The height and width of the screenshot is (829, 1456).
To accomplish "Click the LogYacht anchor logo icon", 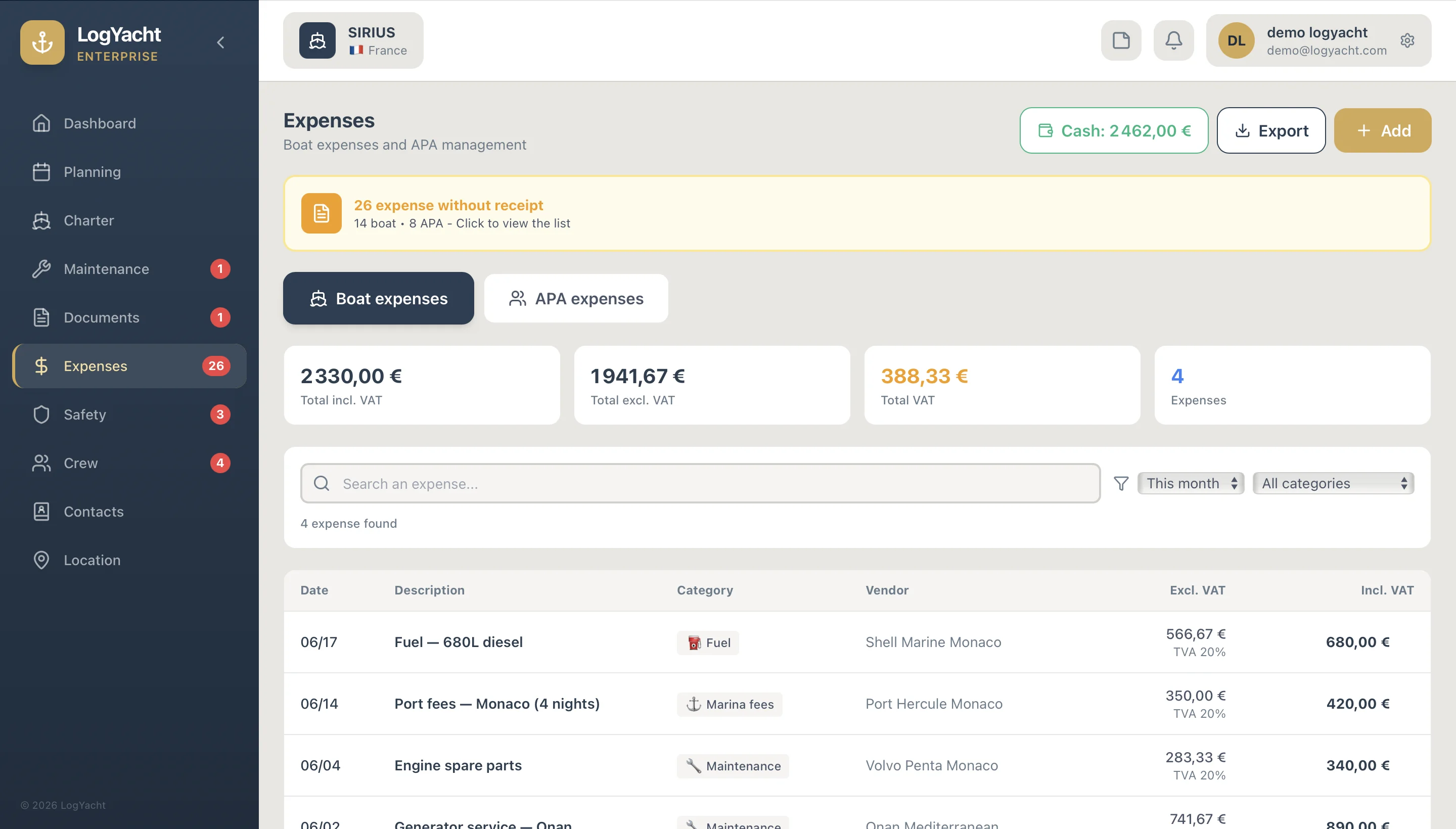I will click(42, 42).
